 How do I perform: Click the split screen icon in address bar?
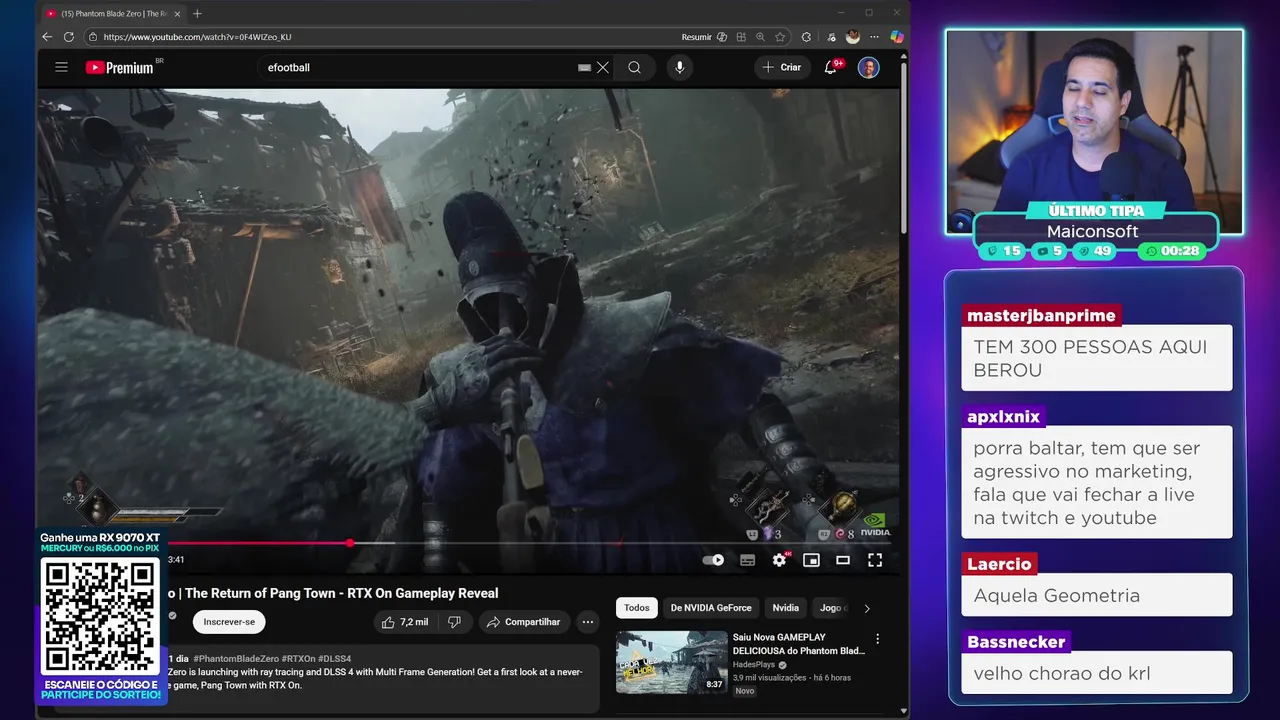click(741, 37)
